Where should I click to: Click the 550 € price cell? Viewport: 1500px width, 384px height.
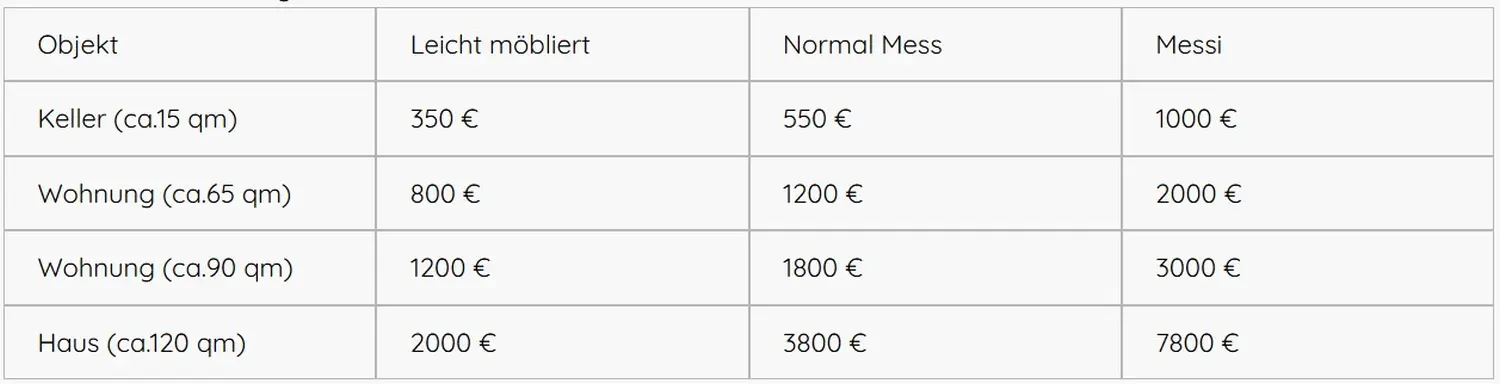[x=935, y=119]
